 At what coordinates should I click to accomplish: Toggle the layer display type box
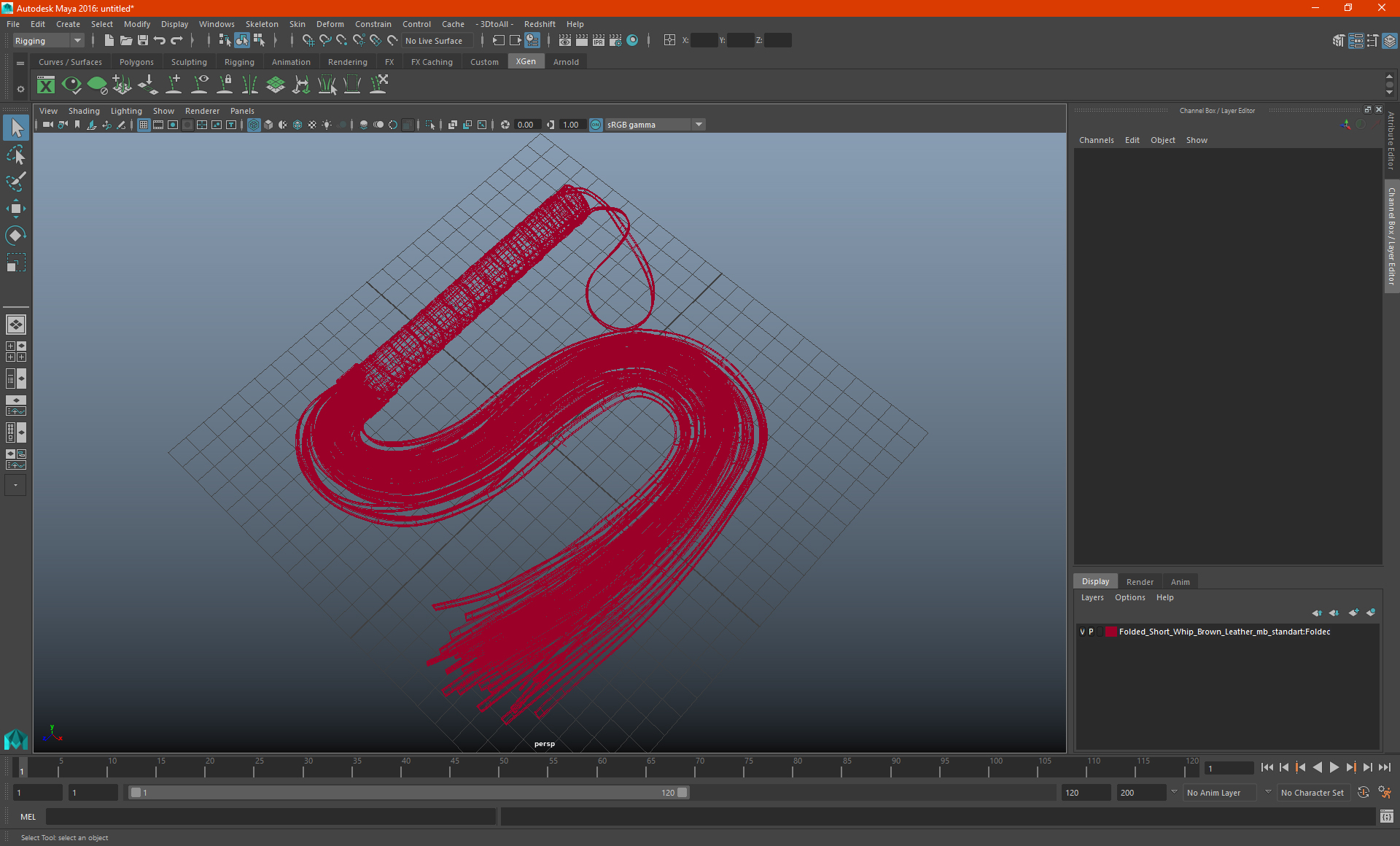coord(1100,632)
